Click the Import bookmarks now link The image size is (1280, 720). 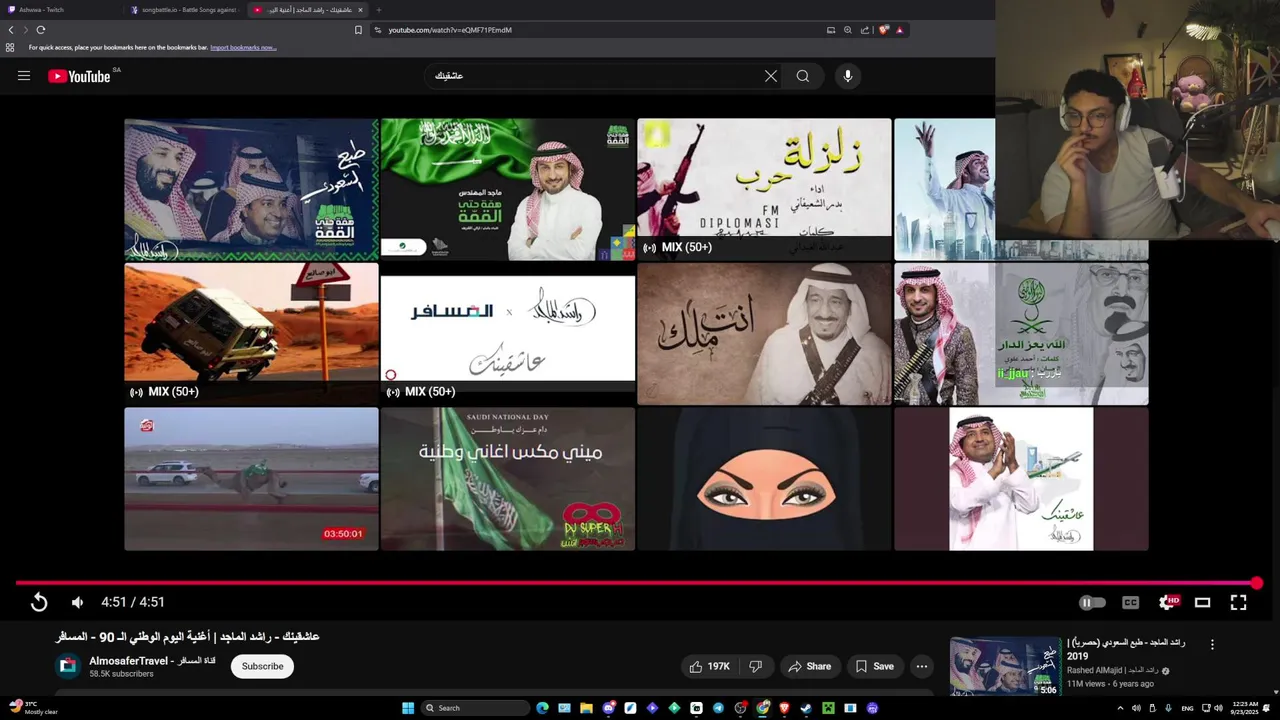(x=243, y=47)
